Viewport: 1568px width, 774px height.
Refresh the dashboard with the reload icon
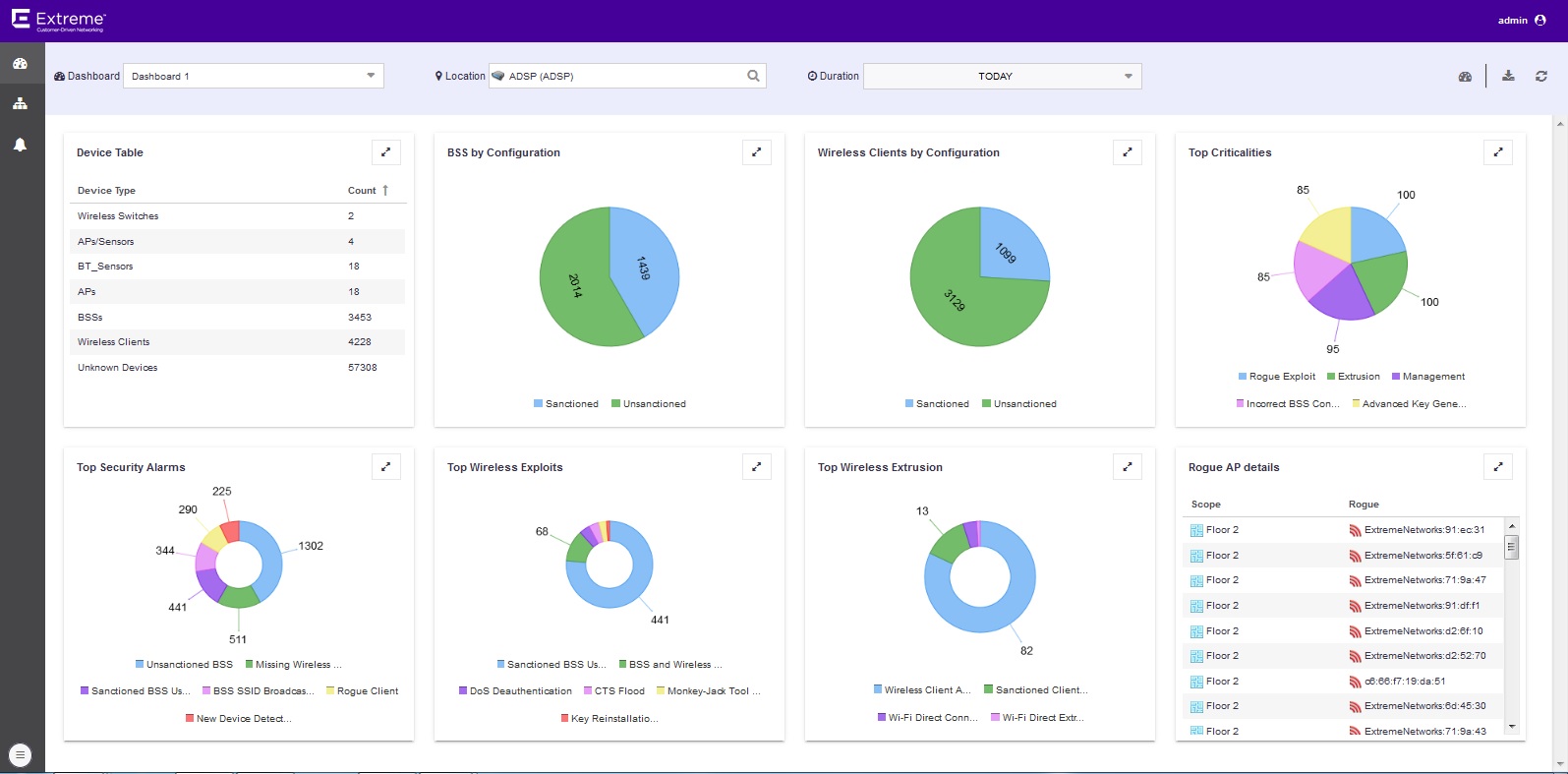pyautogui.click(x=1540, y=76)
